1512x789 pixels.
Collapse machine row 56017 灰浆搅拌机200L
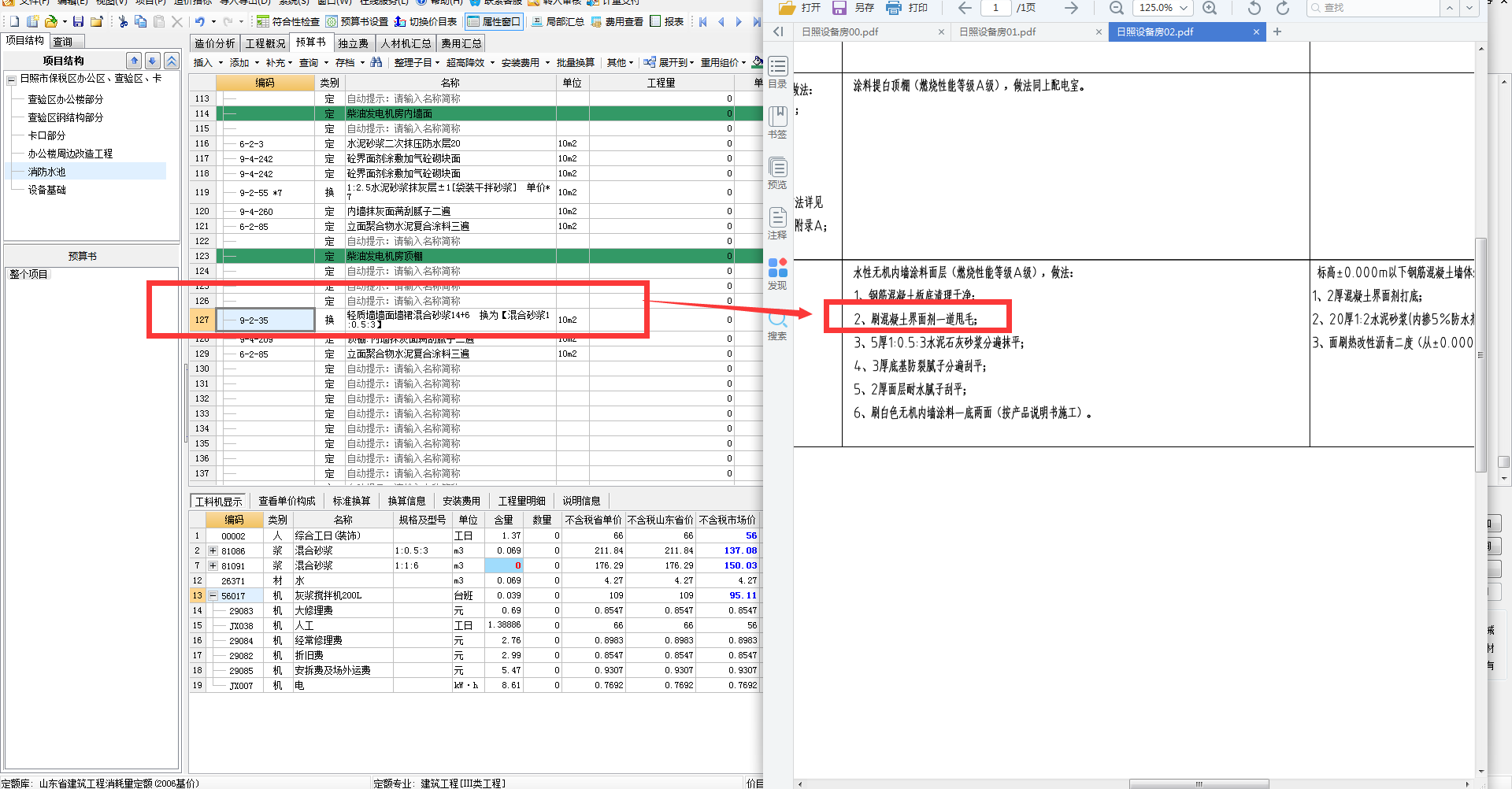click(x=213, y=596)
